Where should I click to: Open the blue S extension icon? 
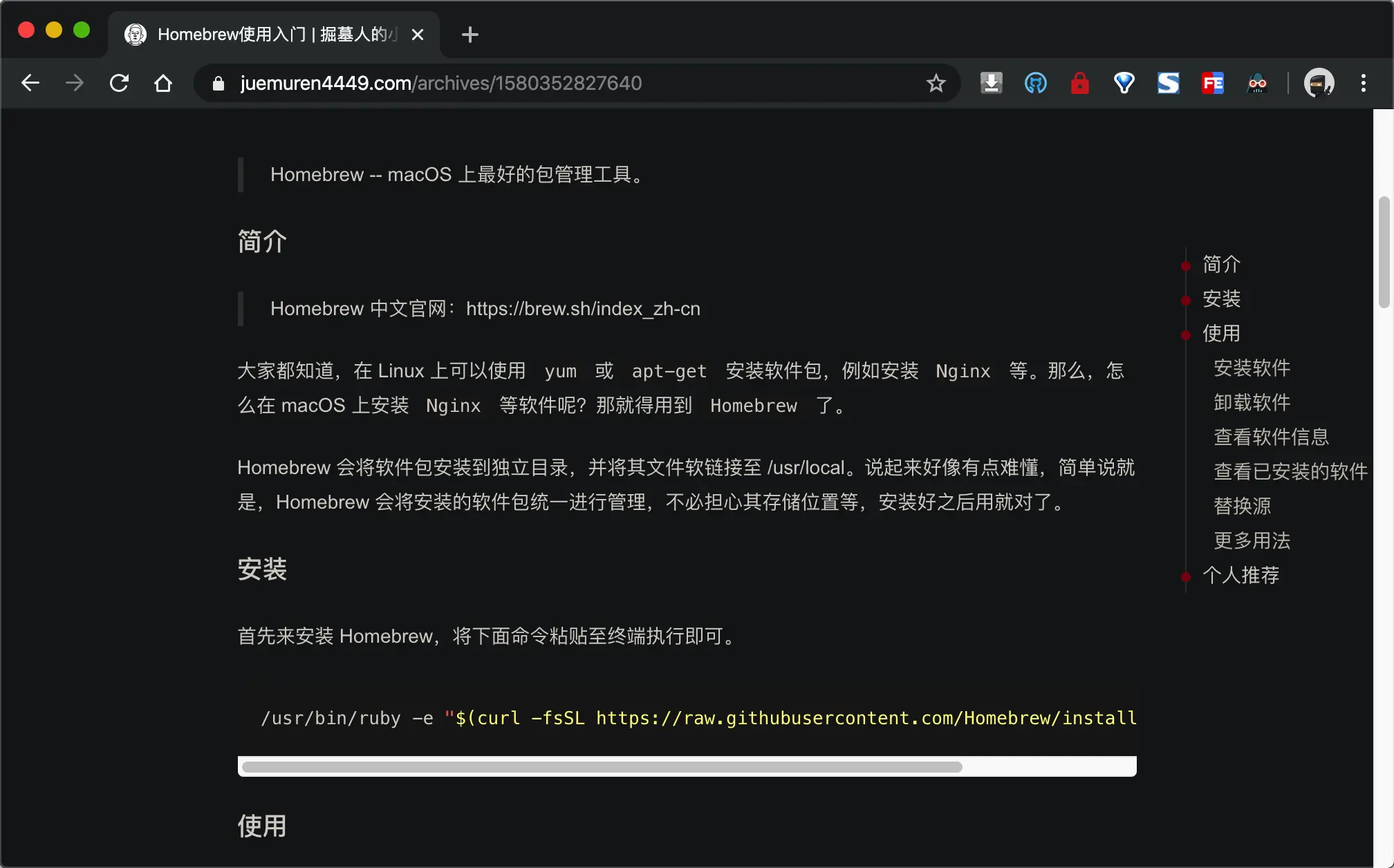[1168, 83]
